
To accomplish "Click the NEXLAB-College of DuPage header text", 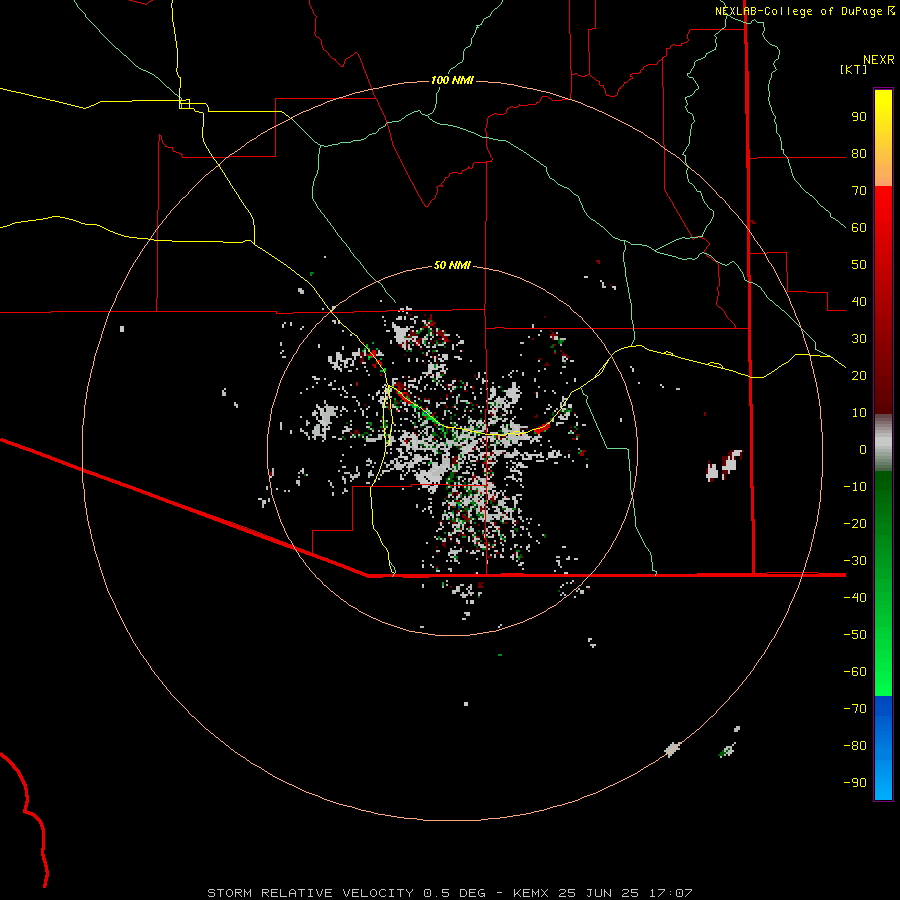I will (x=798, y=11).
